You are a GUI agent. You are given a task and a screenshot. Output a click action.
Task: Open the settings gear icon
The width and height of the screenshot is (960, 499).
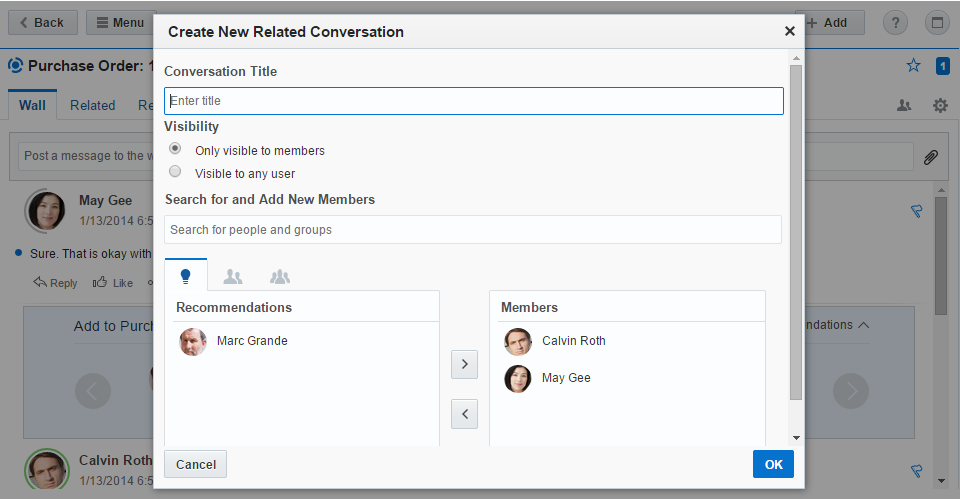click(x=940, y=105)
